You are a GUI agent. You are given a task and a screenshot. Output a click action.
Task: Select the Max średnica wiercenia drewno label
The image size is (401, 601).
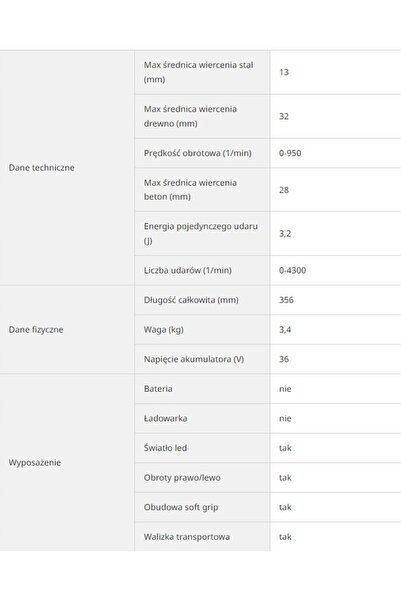[x=190, y=116]
